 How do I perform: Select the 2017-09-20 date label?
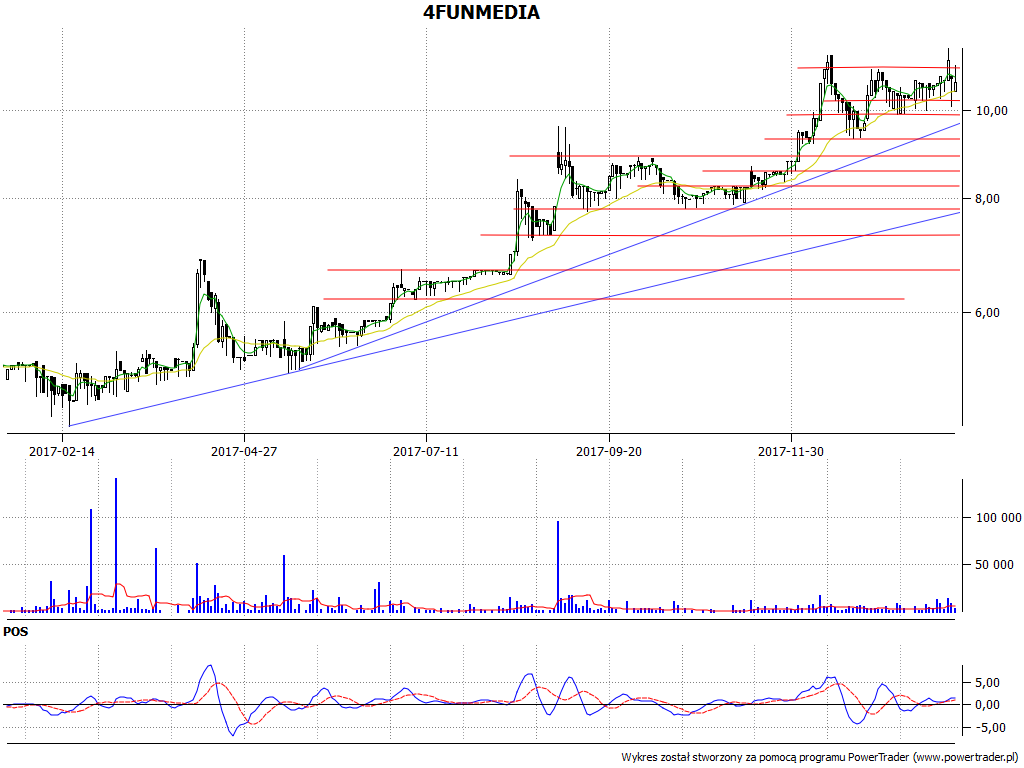tap(609, 451)
